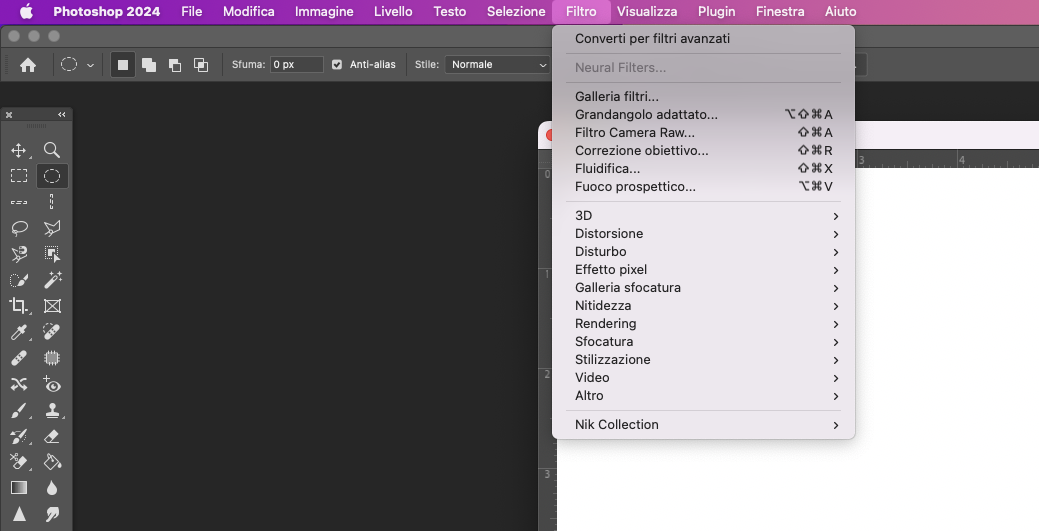Select the History Brush tool

pyautogui.click(x=19, y=436)
